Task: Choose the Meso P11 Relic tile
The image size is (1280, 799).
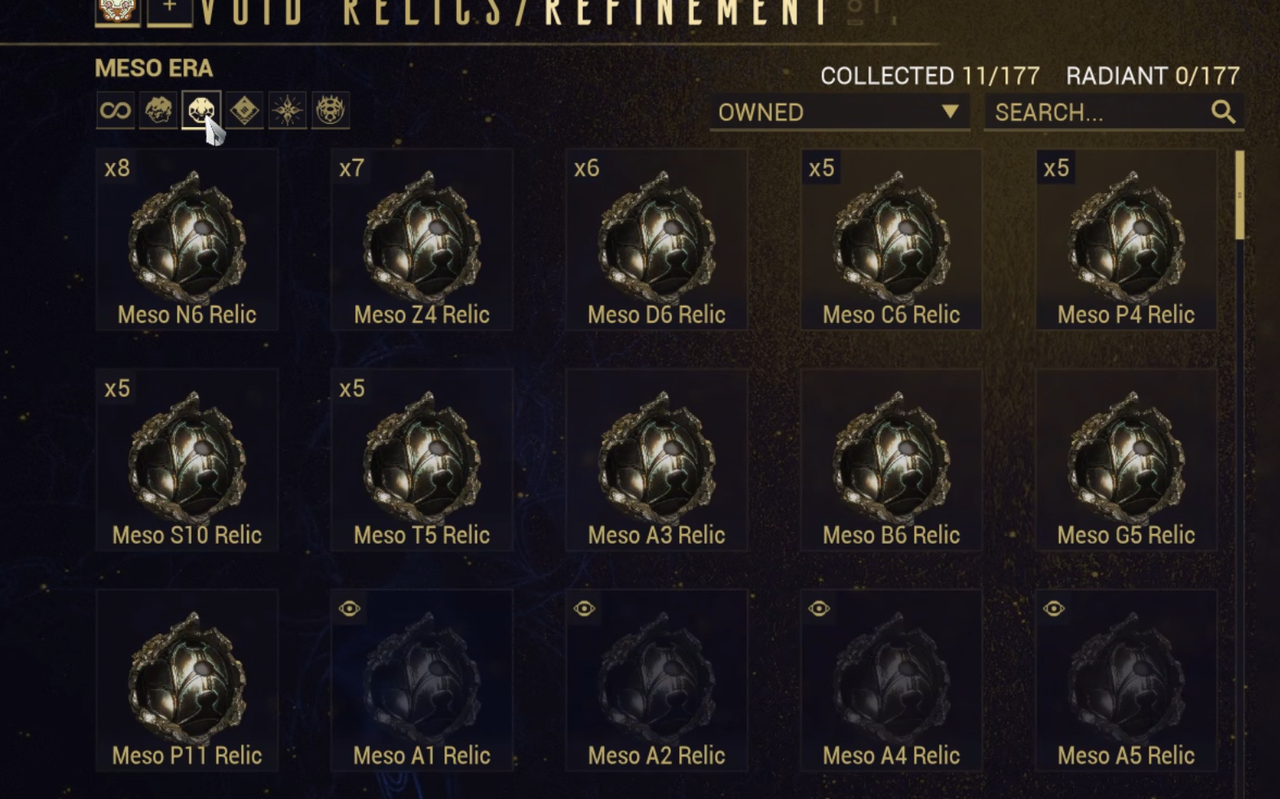Action: click(187, 680)
